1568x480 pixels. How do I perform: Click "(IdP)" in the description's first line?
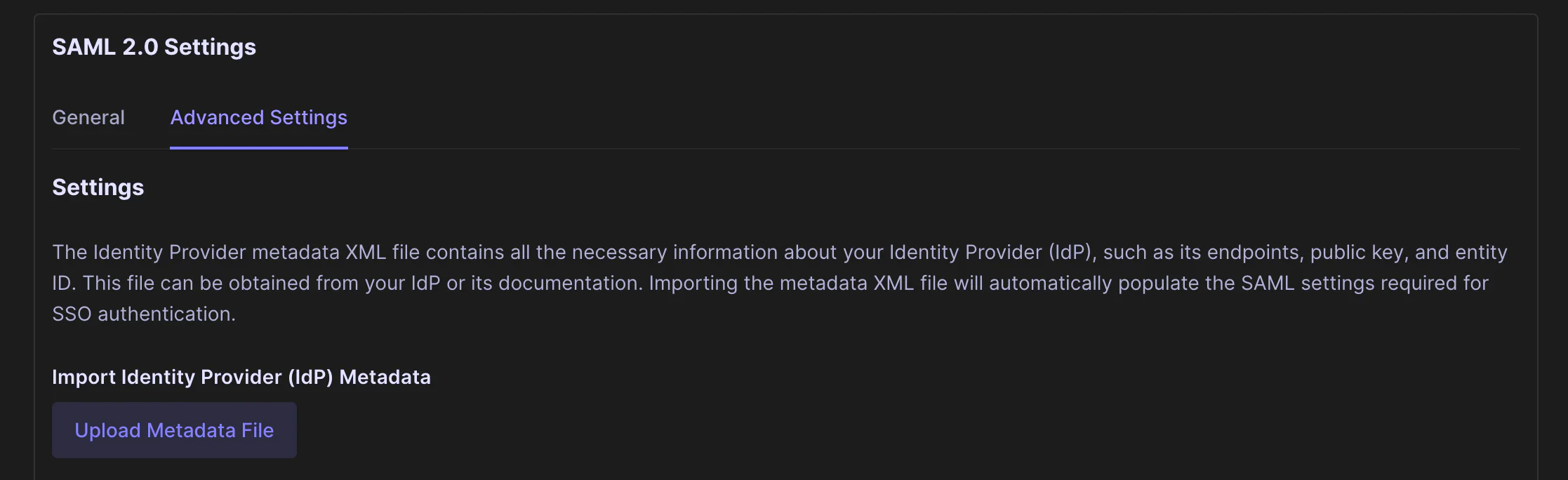click(1072, 252)
